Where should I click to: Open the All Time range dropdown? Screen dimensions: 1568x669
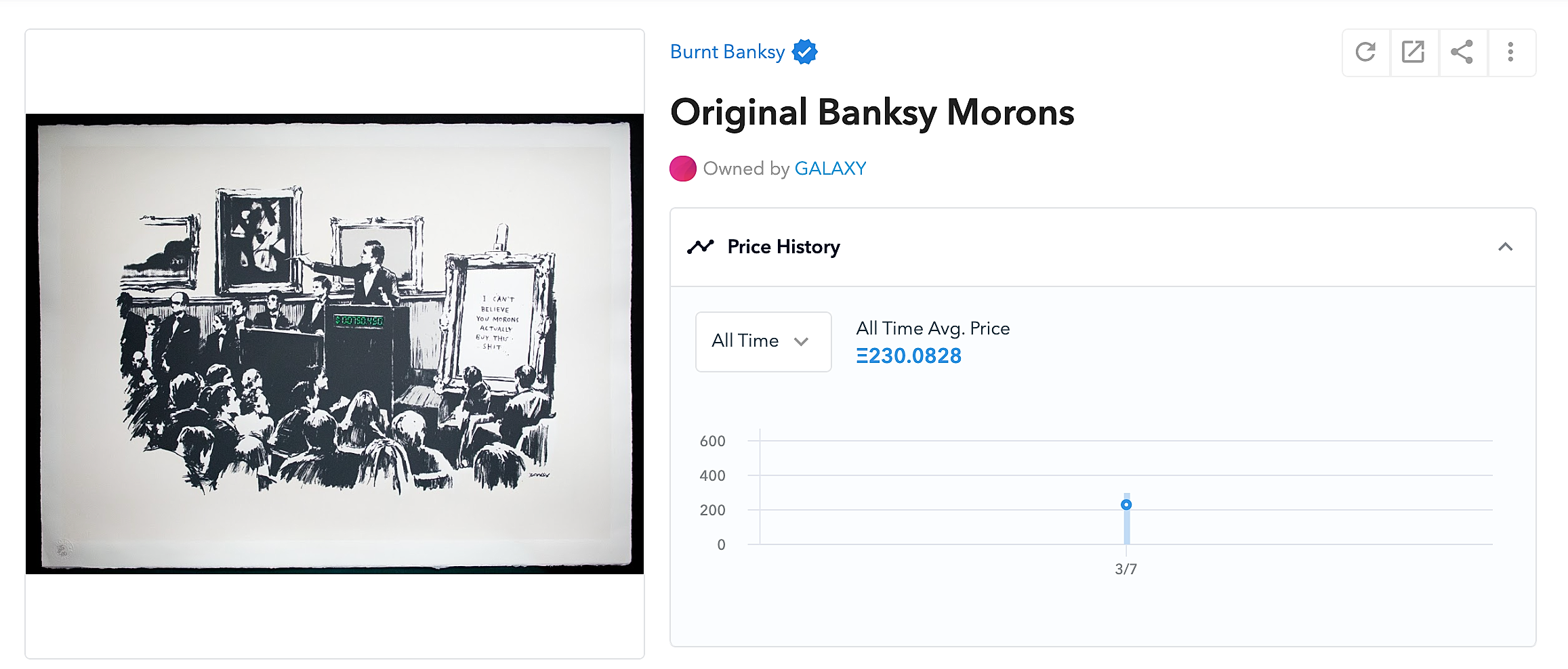coord(763,341)
